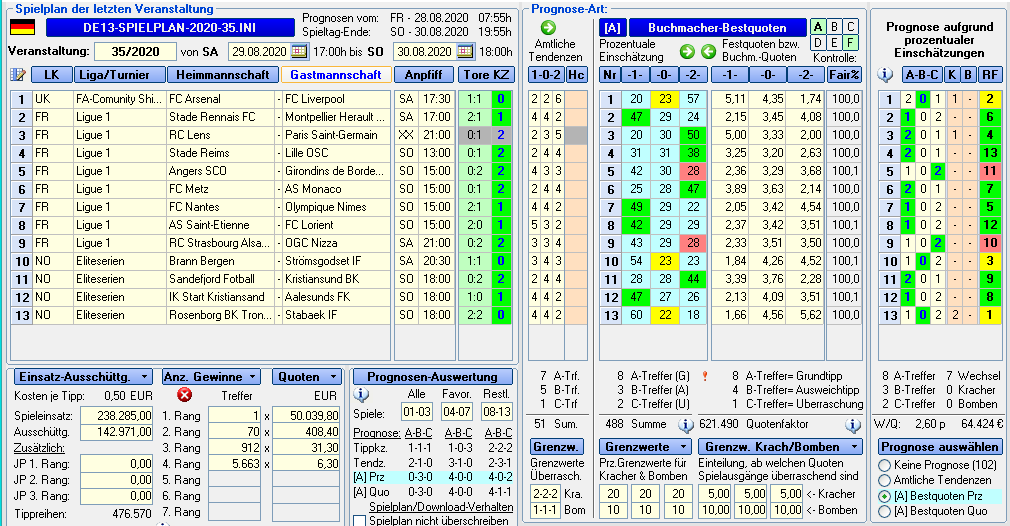Click the 1-0-2 tendency header button
The image size is (1010, 526).
click(x=546, y=75)
